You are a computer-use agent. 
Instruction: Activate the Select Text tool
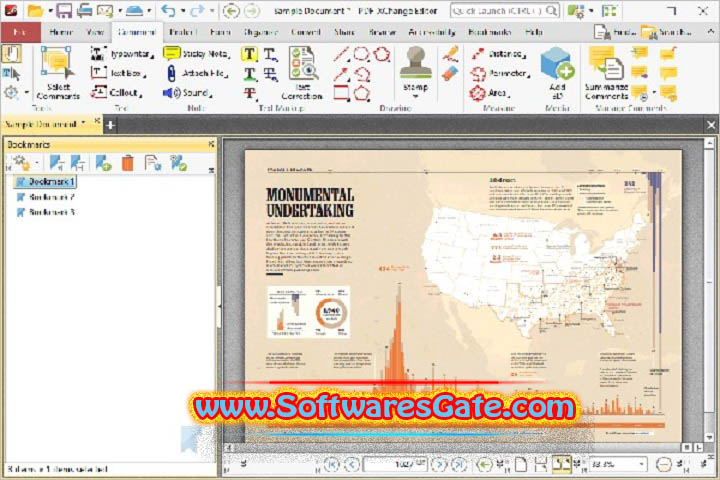click(x=11, y=73)
